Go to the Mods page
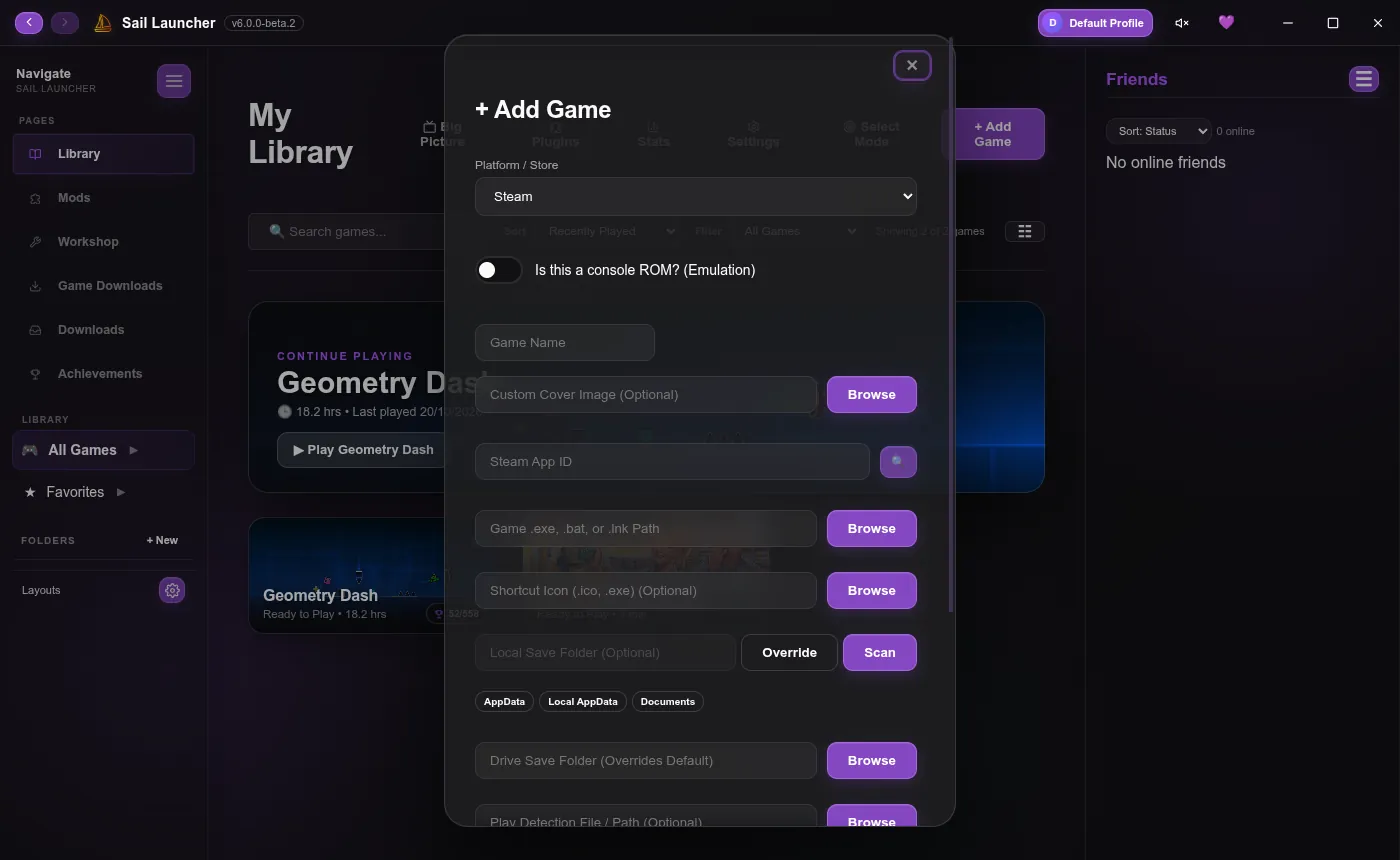The height and width of the screenshot is (860, 1400). point(104,198)
